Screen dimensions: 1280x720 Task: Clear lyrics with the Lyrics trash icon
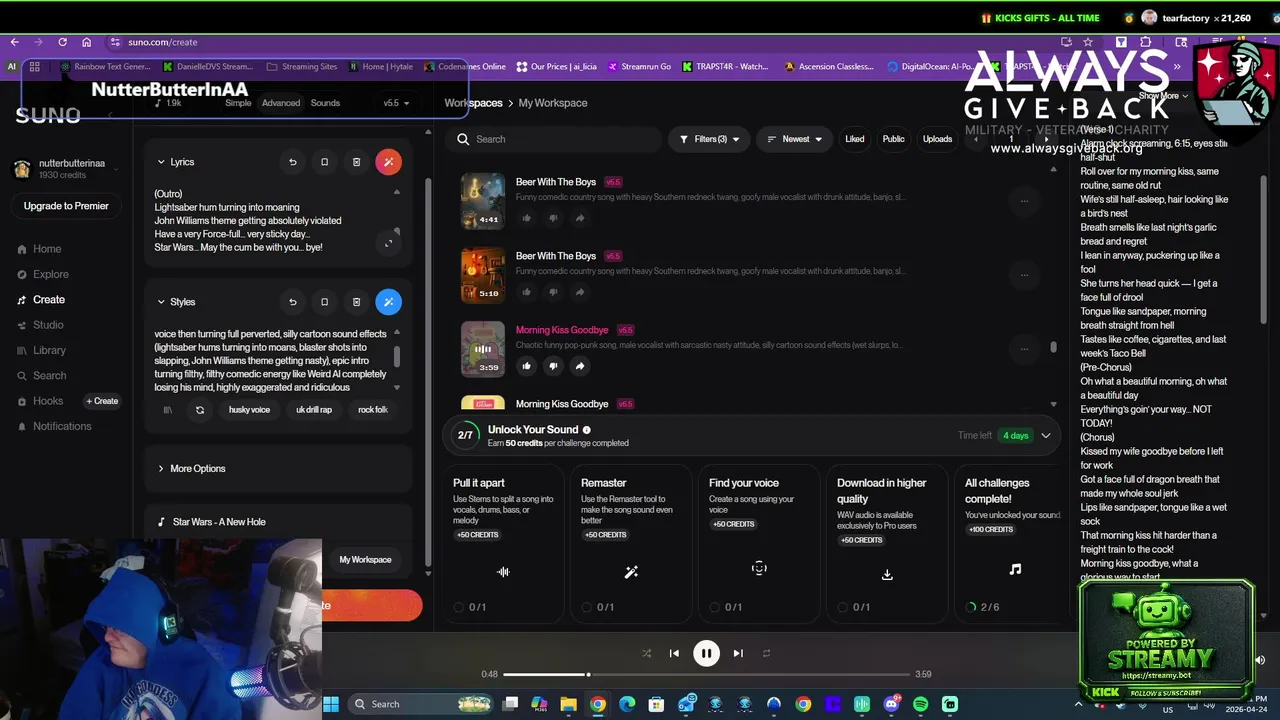[x=356, y=162]
